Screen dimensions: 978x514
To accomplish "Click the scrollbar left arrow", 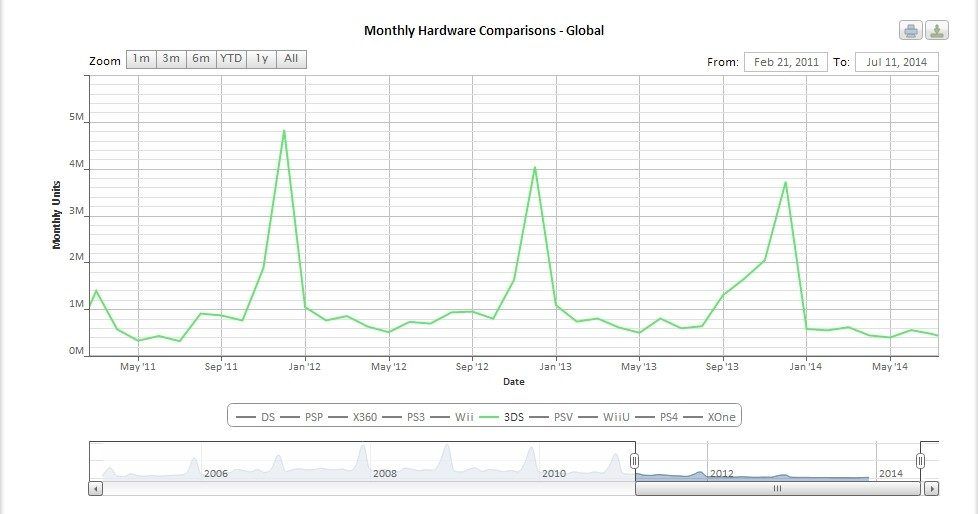I will tap(96, 489).
